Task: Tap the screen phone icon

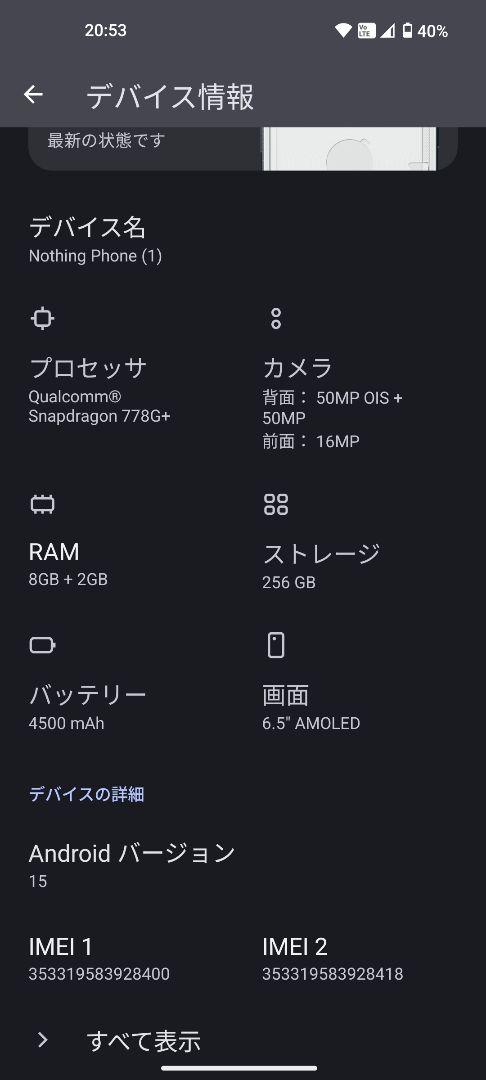Action: (x=276, y=645)
